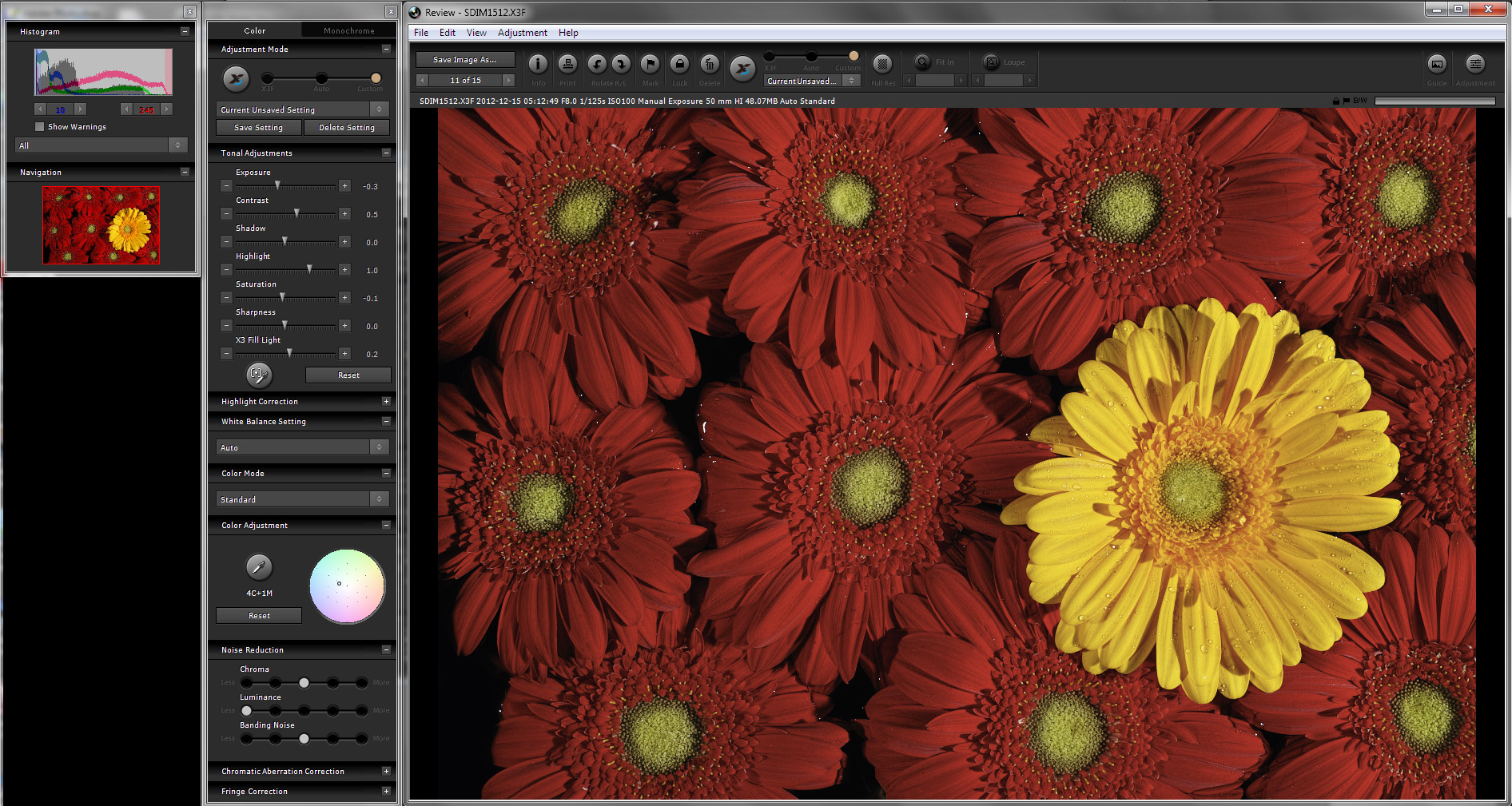Select X3F mode in the Adjustment Mode panel
Screen dimensions: 1512x806
tap(267, 78)
